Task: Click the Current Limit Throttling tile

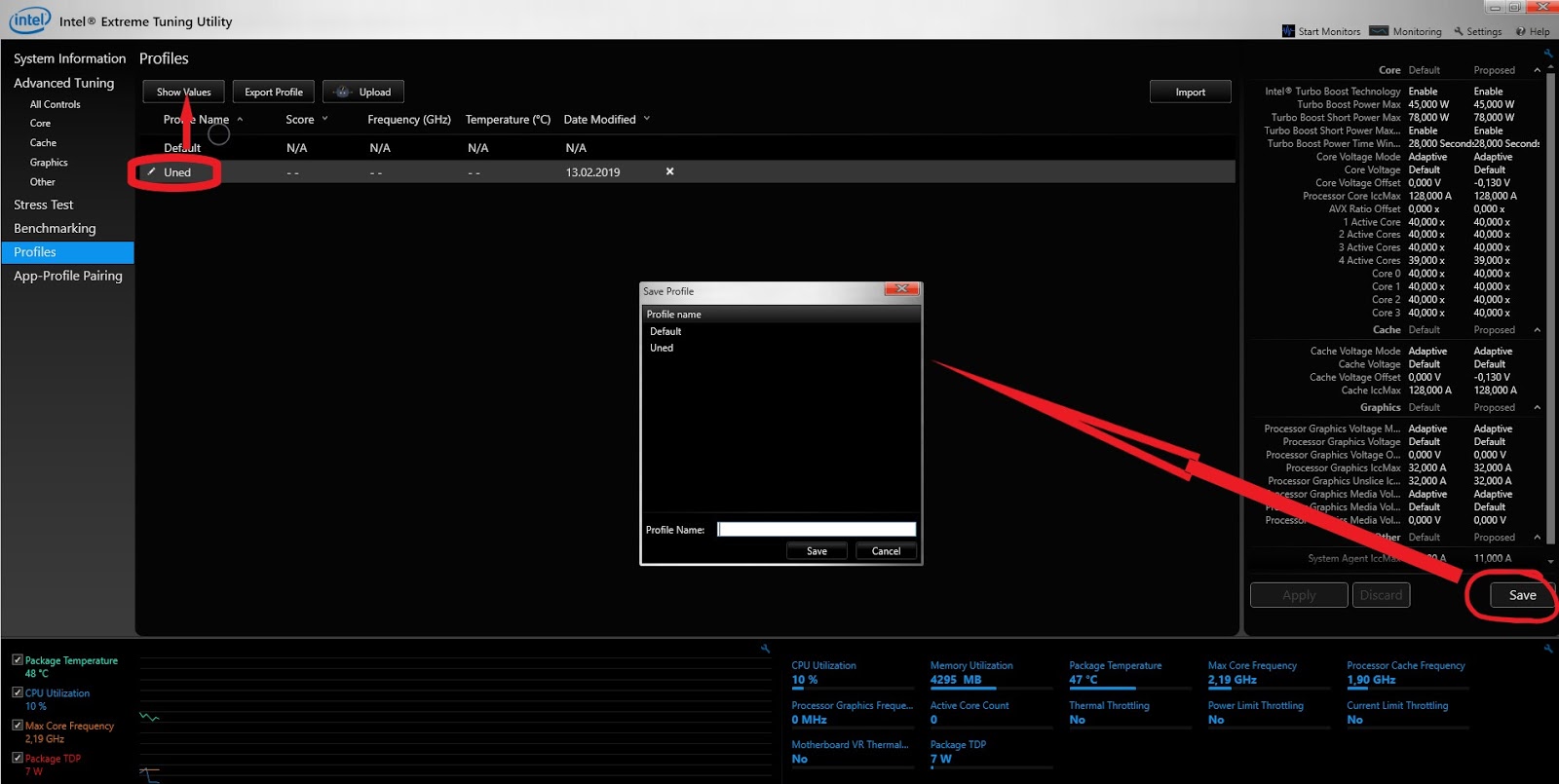Action: pyautogui.click(x=1409, y=713)
